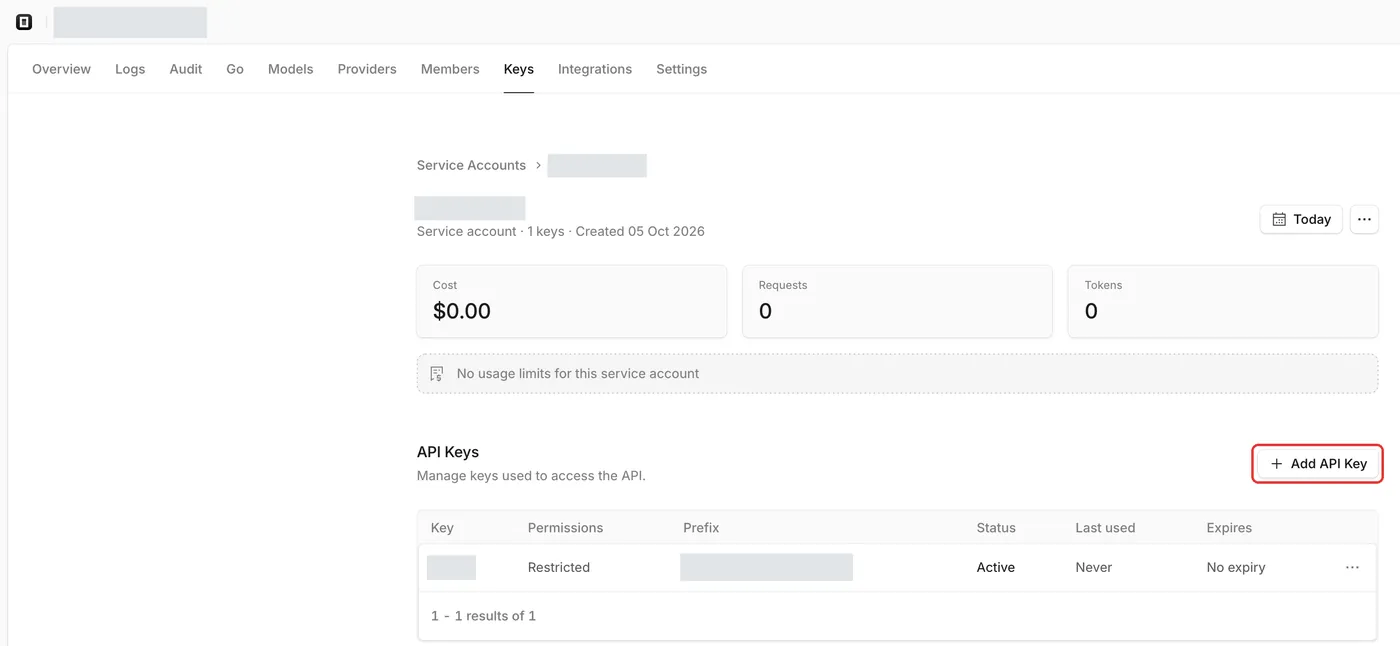Click the usage limits receipt icon
Image resolution: width=1400 pixels, height=646 pixels.
coord(436,373)
